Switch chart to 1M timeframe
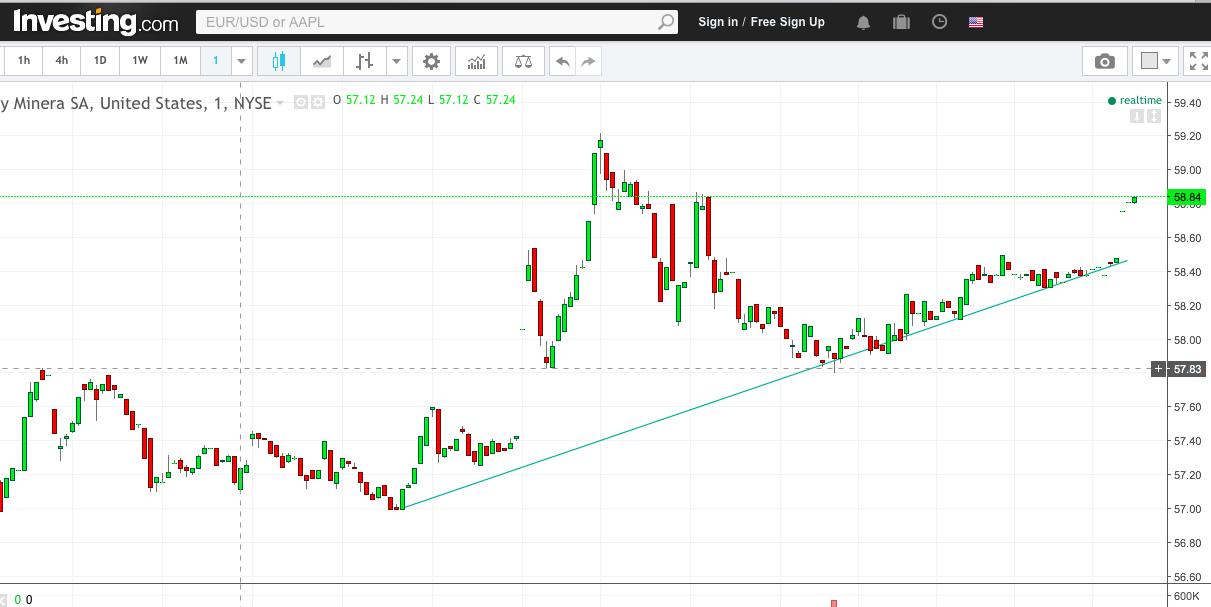Viewport: 1211px width, 607px height. (x=180, y=61)
